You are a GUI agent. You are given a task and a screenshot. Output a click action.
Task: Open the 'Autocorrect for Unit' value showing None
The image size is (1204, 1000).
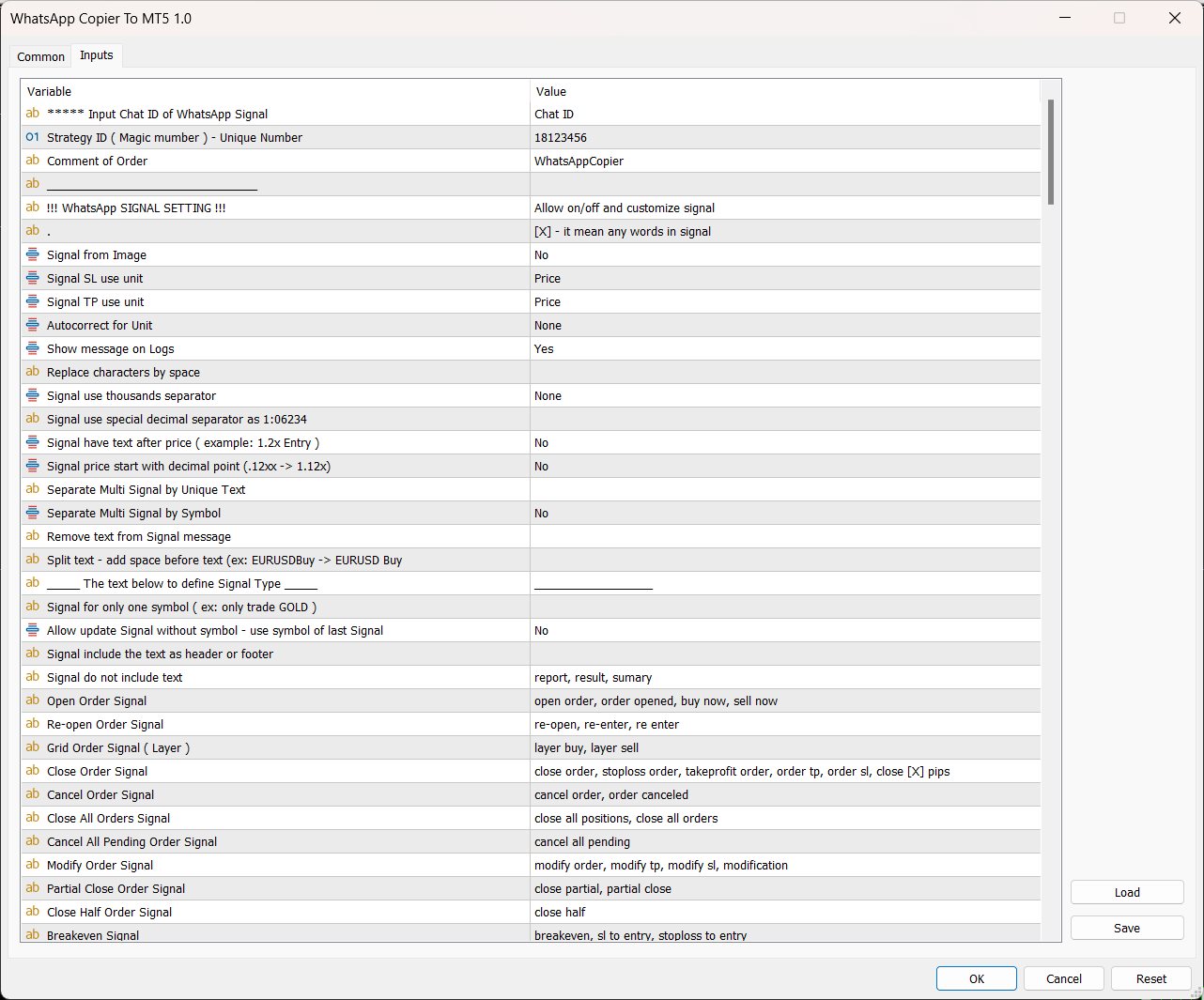click(785, 325)
